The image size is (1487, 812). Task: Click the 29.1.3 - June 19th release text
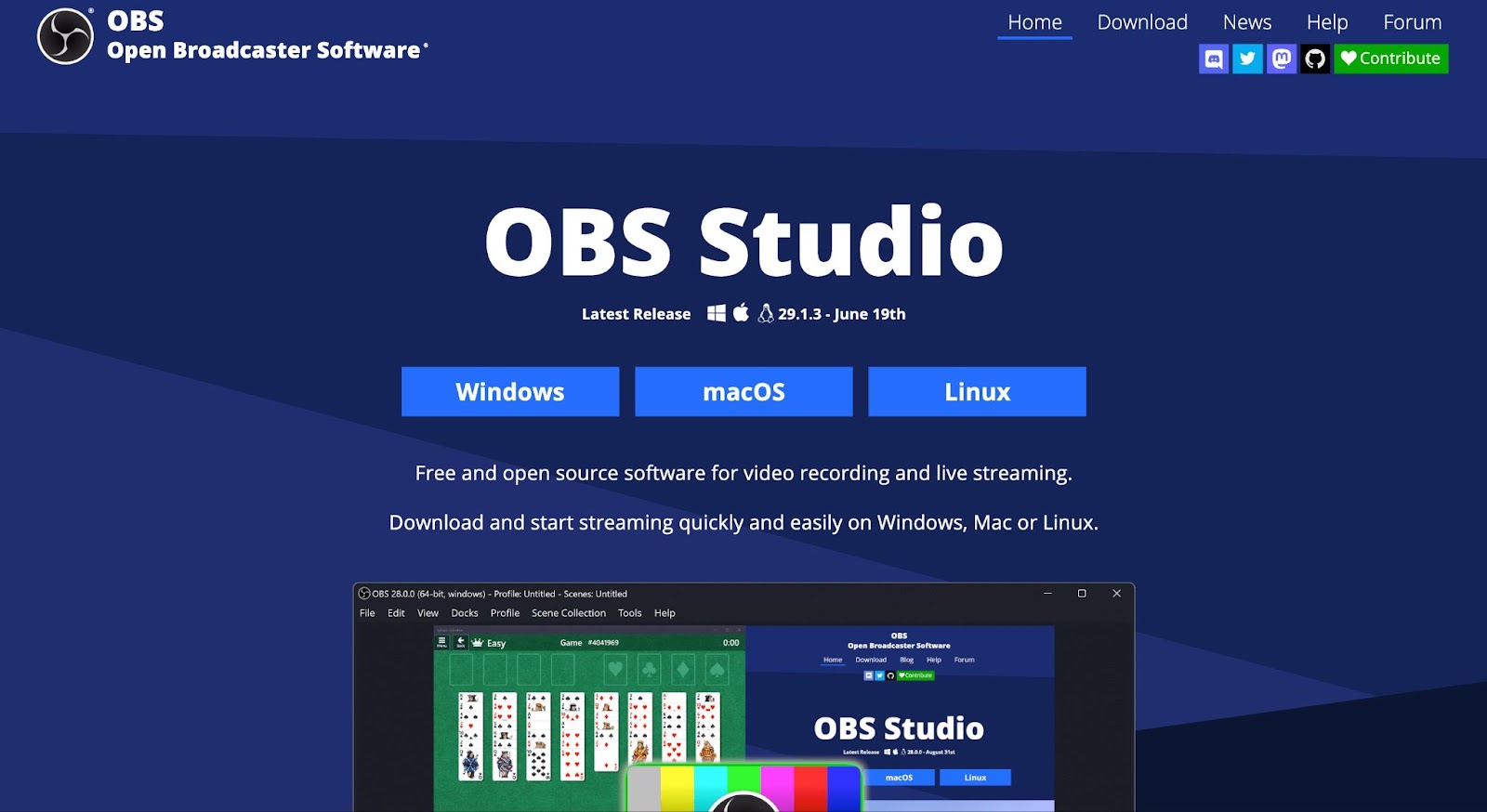coord(842,314)
